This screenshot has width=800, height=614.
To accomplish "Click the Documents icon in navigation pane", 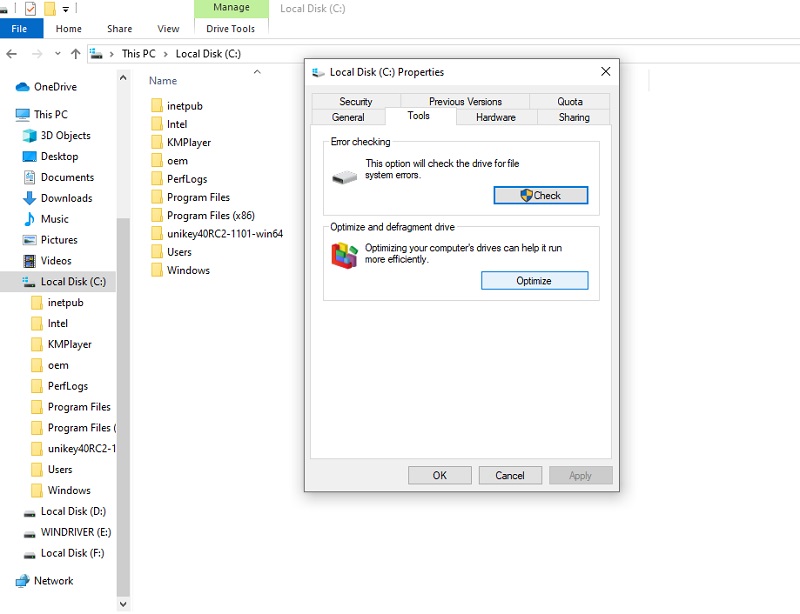I will (x=30, y=177).
